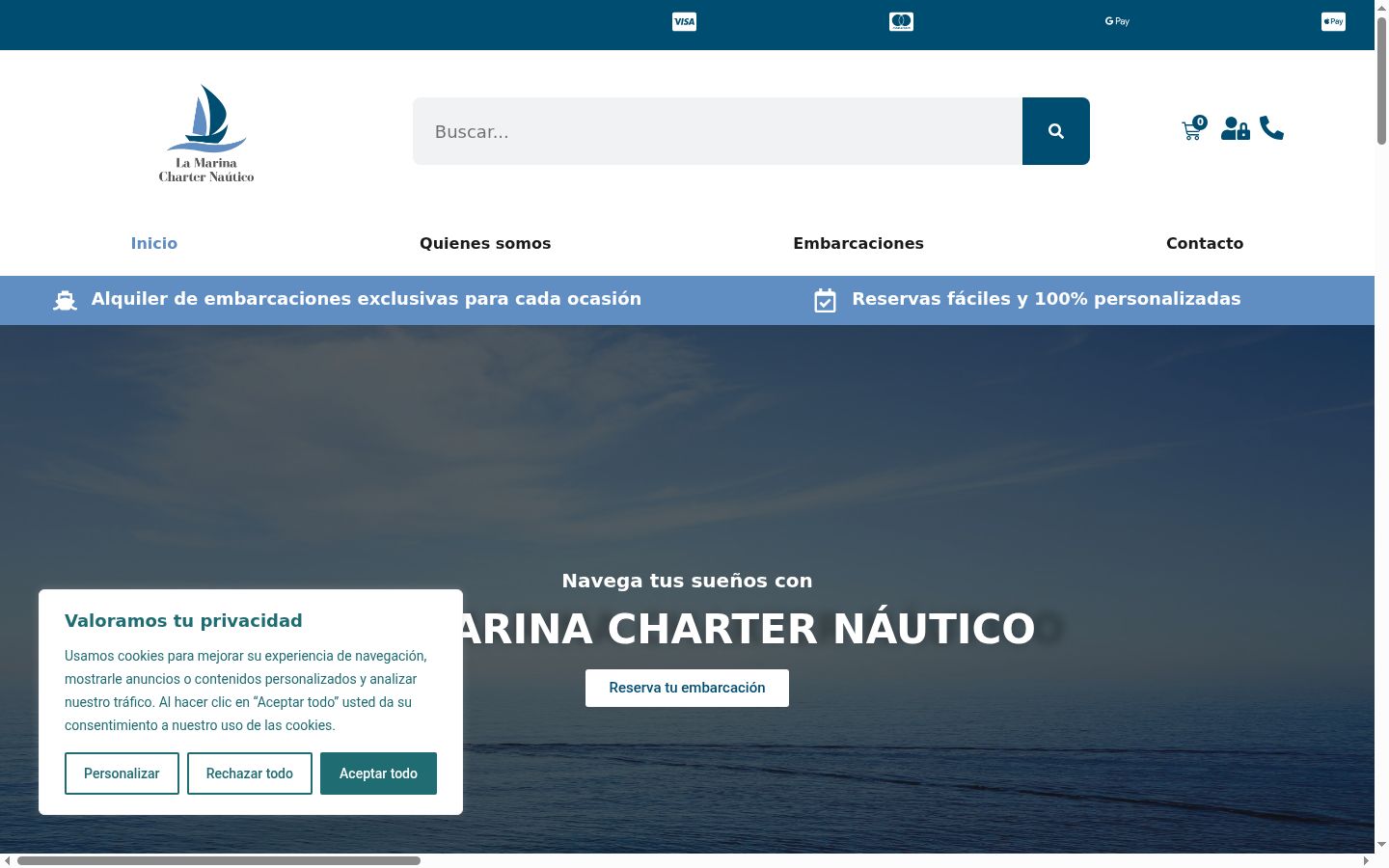Click the scroll down arrow

pyautogui.click(x=1381, y=845)
